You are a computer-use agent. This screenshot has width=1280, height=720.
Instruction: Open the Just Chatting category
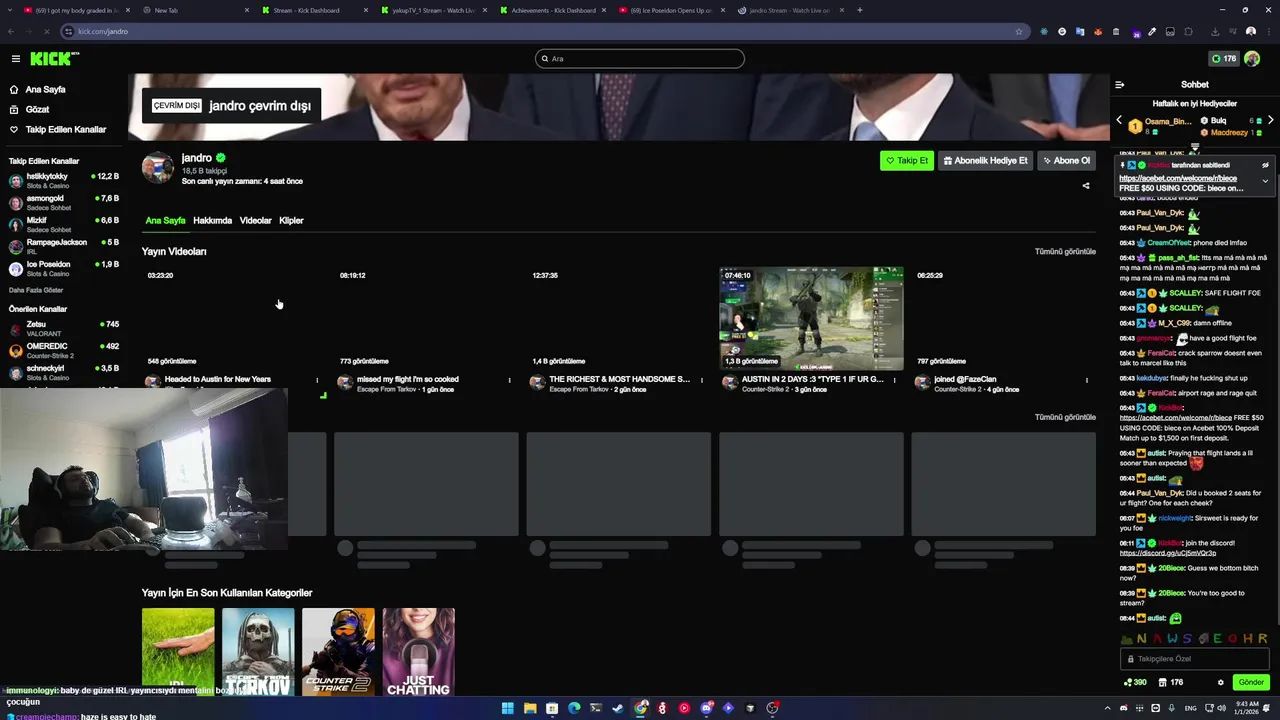pos(418,652)
